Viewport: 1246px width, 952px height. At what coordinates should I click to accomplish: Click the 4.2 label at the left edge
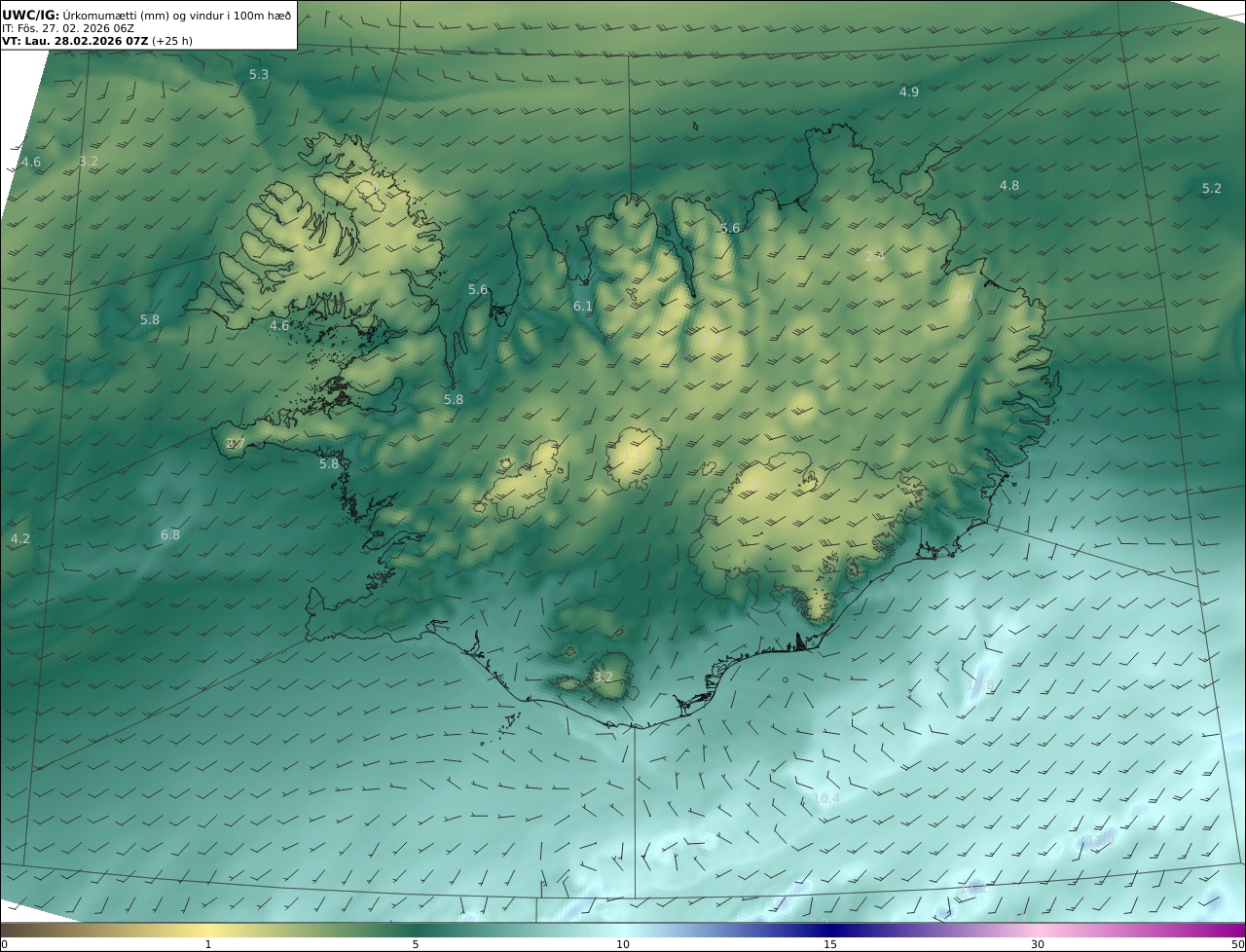coord(20,539)
